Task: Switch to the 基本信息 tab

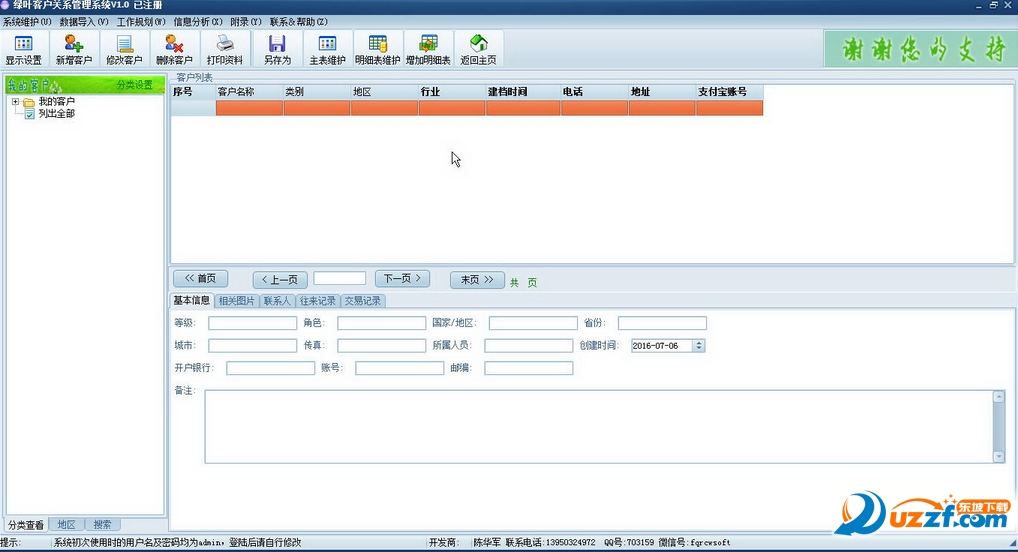Action: point(192,300)
